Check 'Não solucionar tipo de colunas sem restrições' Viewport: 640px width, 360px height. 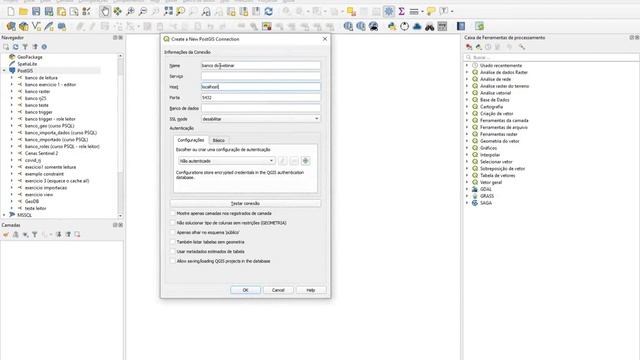coord(173,223)
